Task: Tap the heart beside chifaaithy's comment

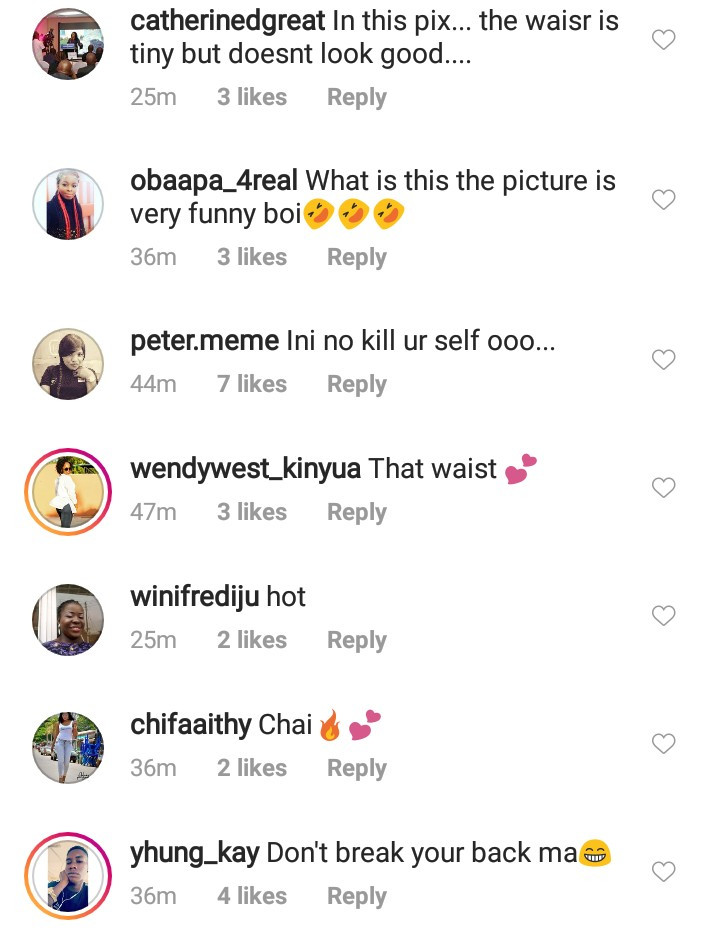Action: (664, 744)
